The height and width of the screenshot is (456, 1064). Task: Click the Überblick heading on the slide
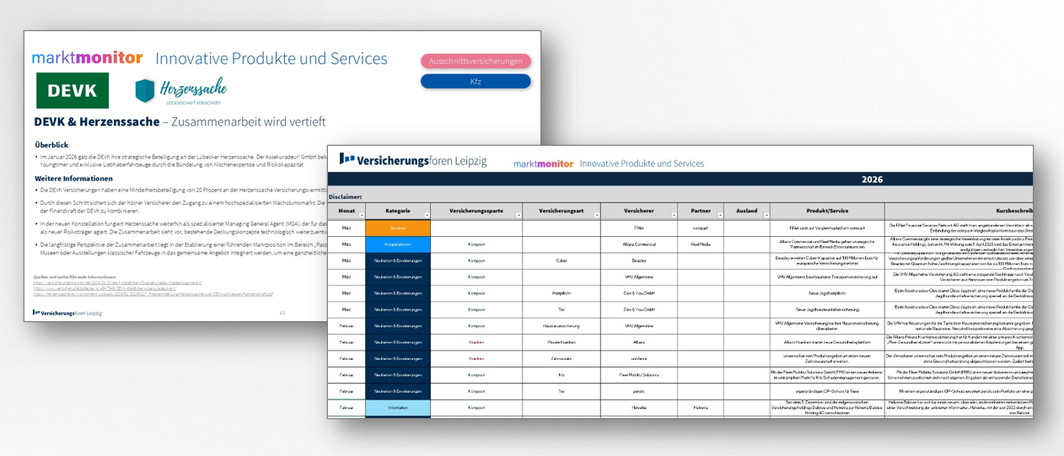50,145
